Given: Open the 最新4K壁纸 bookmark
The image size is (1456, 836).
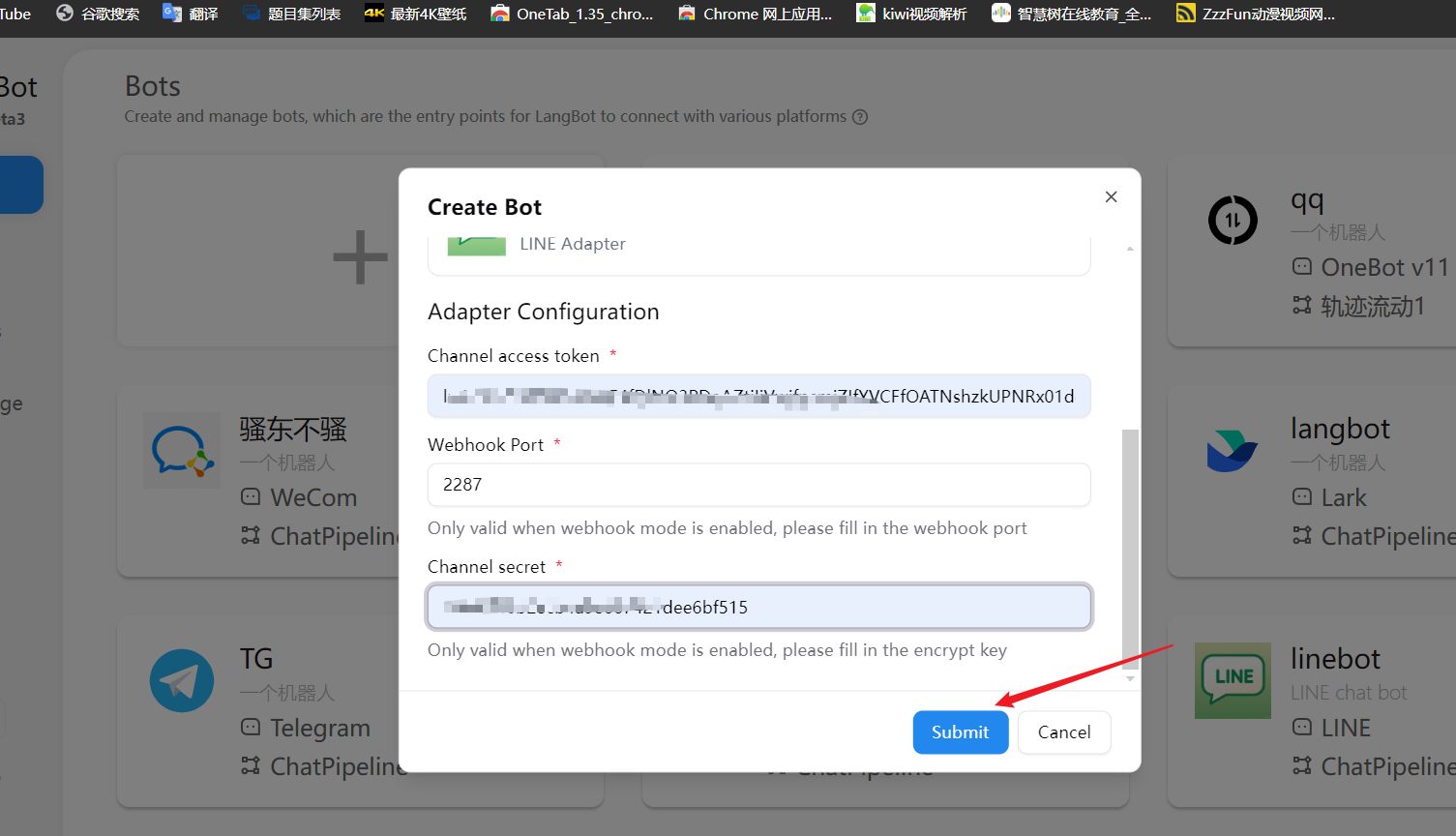Looking at the screenshot, I should click(415, 14).
